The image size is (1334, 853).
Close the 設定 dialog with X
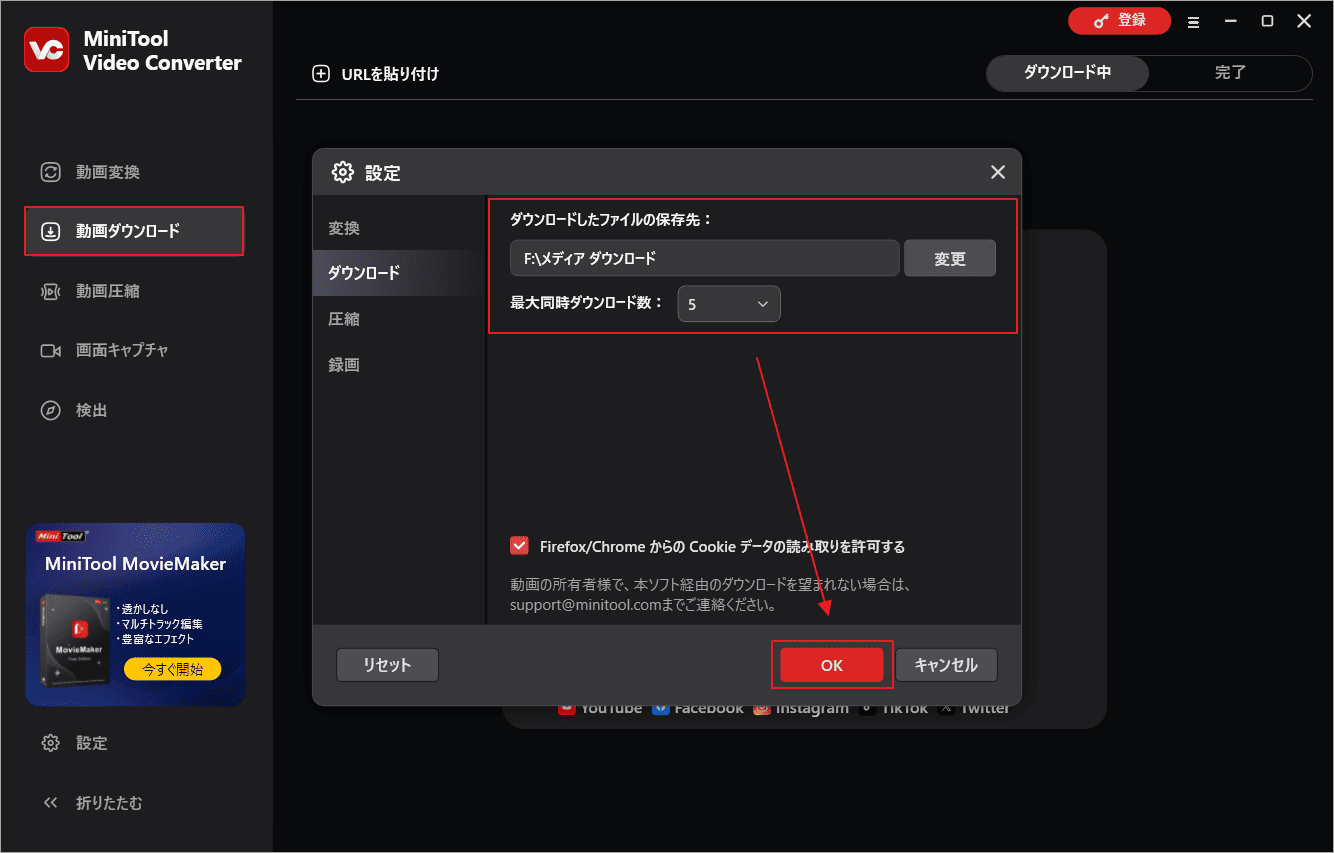[x=998, y=172]
